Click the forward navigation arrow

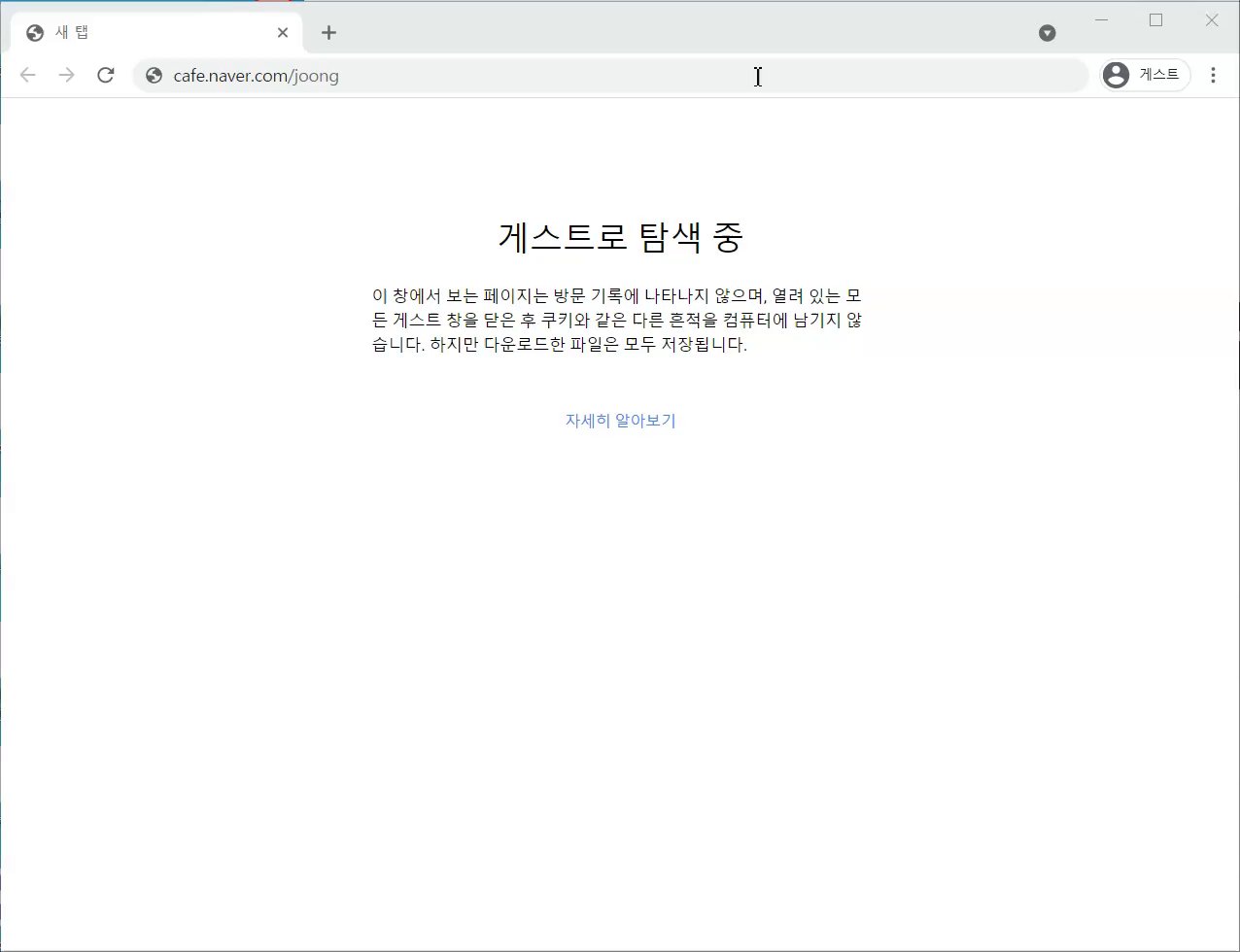66,76
